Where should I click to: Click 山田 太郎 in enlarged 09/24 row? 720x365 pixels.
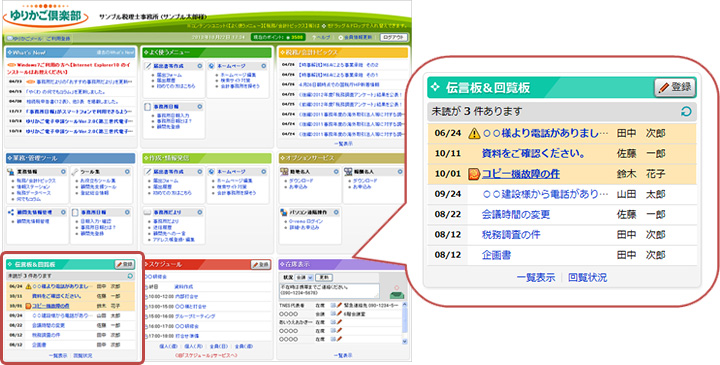click(641, 194)
